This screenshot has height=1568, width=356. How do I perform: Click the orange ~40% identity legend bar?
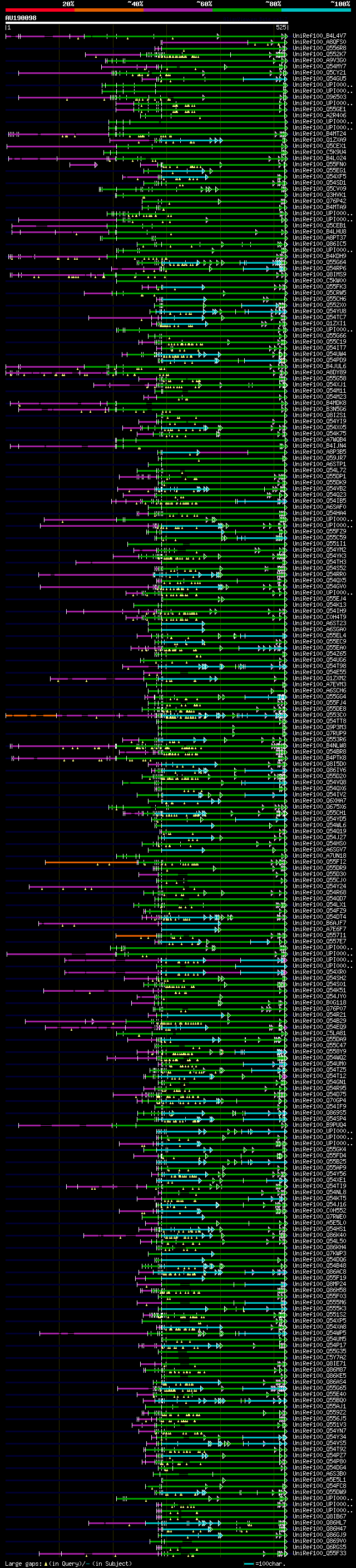tap(109, 10)
